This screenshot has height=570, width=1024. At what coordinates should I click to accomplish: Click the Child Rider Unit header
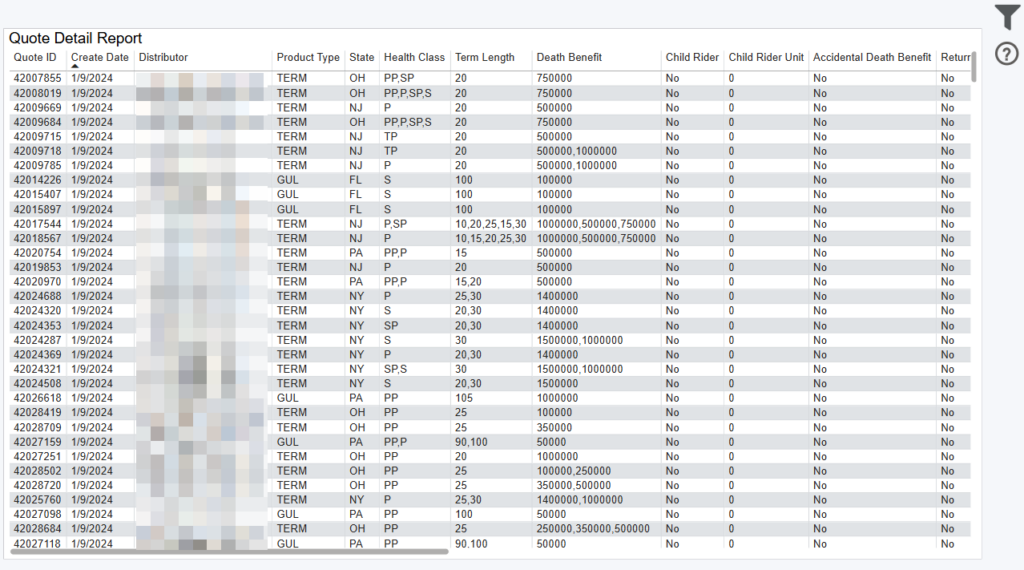pyautogui.click(x=766, y=57)
